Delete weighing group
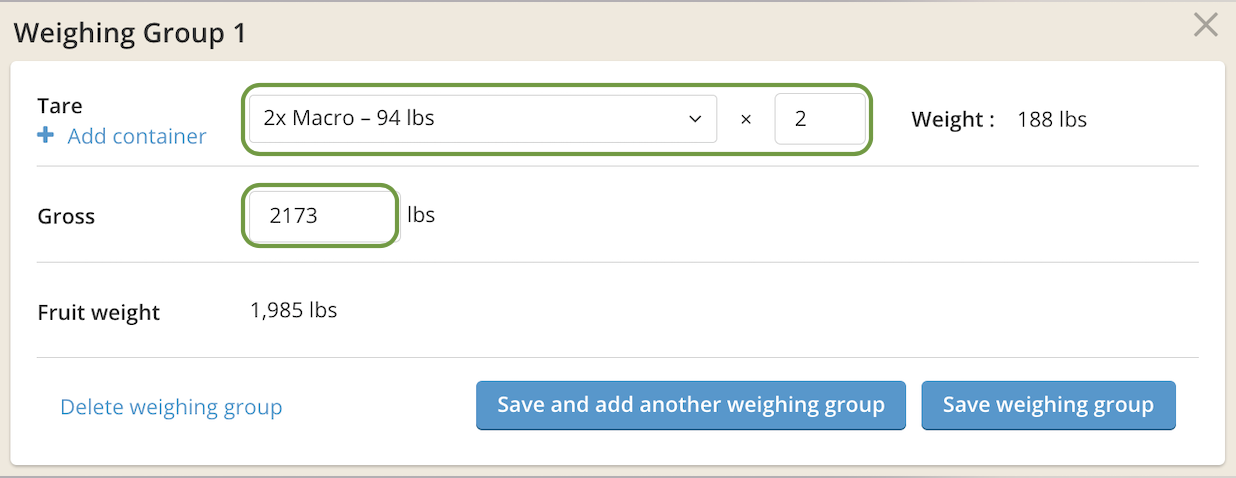The image size is (1236, 478). [x=171, y=407]
